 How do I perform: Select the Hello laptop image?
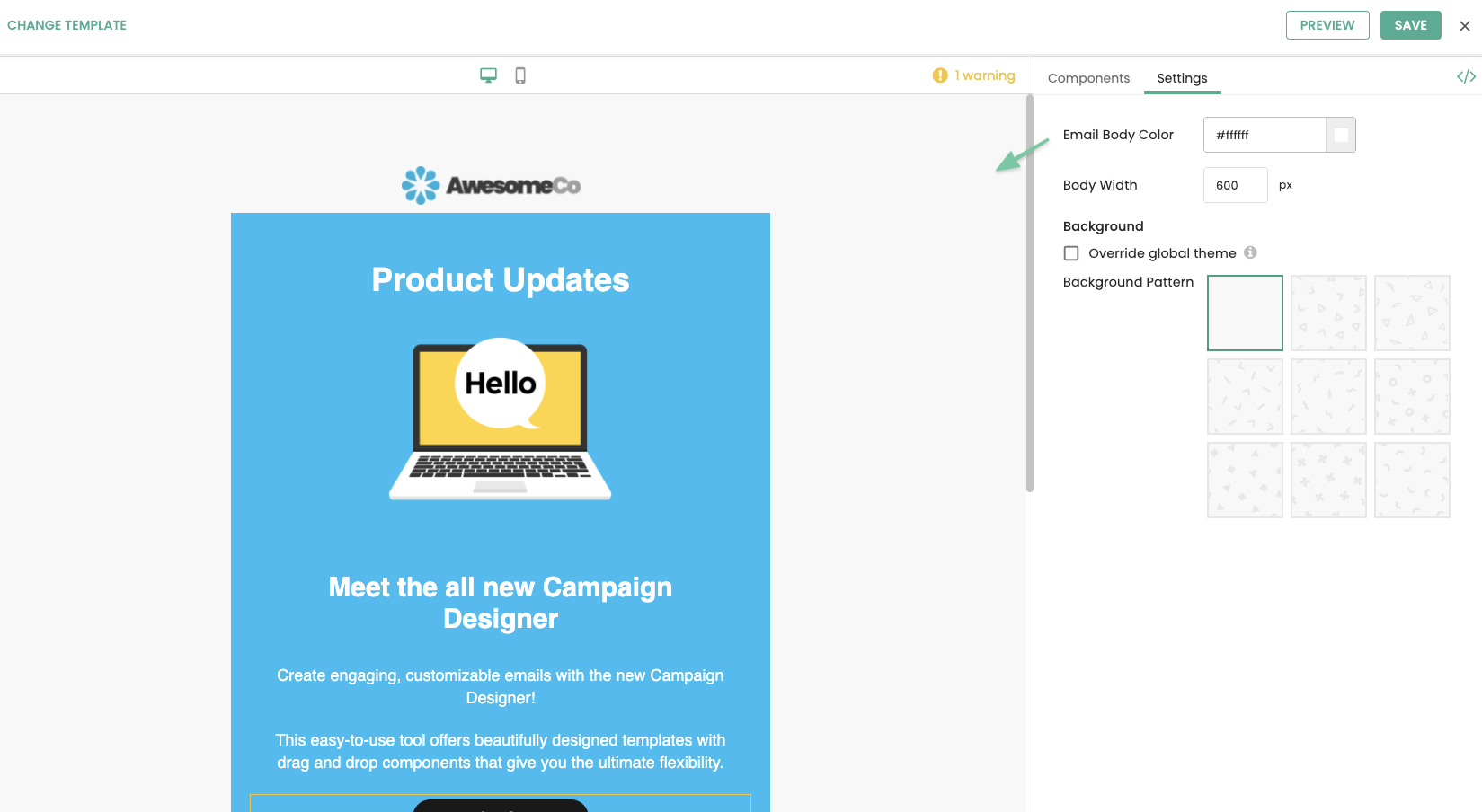point(501,419)
